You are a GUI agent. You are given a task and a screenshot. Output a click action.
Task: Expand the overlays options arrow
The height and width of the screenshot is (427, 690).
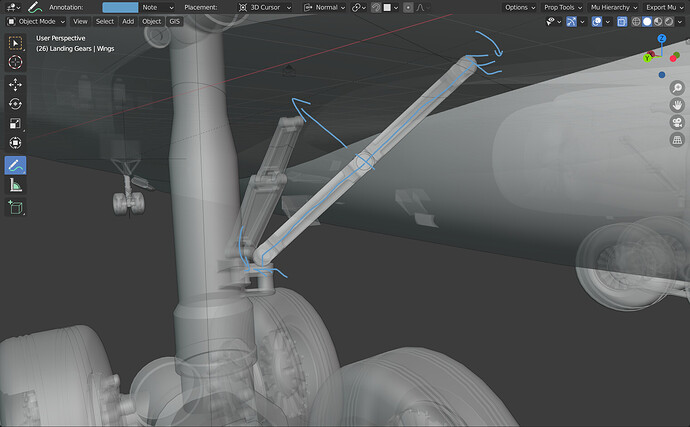pos(608,21)
